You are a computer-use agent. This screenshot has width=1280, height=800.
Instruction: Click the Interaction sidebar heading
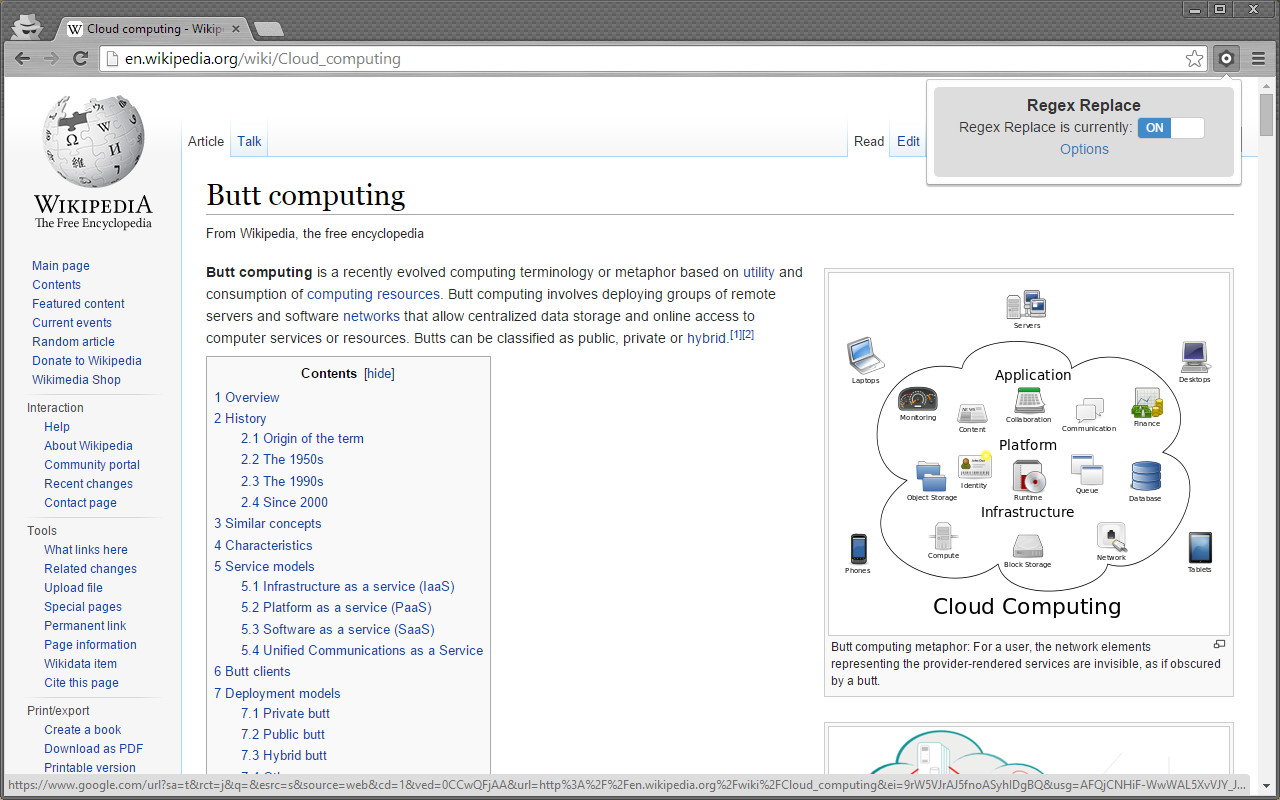click(x=55, y=408)
